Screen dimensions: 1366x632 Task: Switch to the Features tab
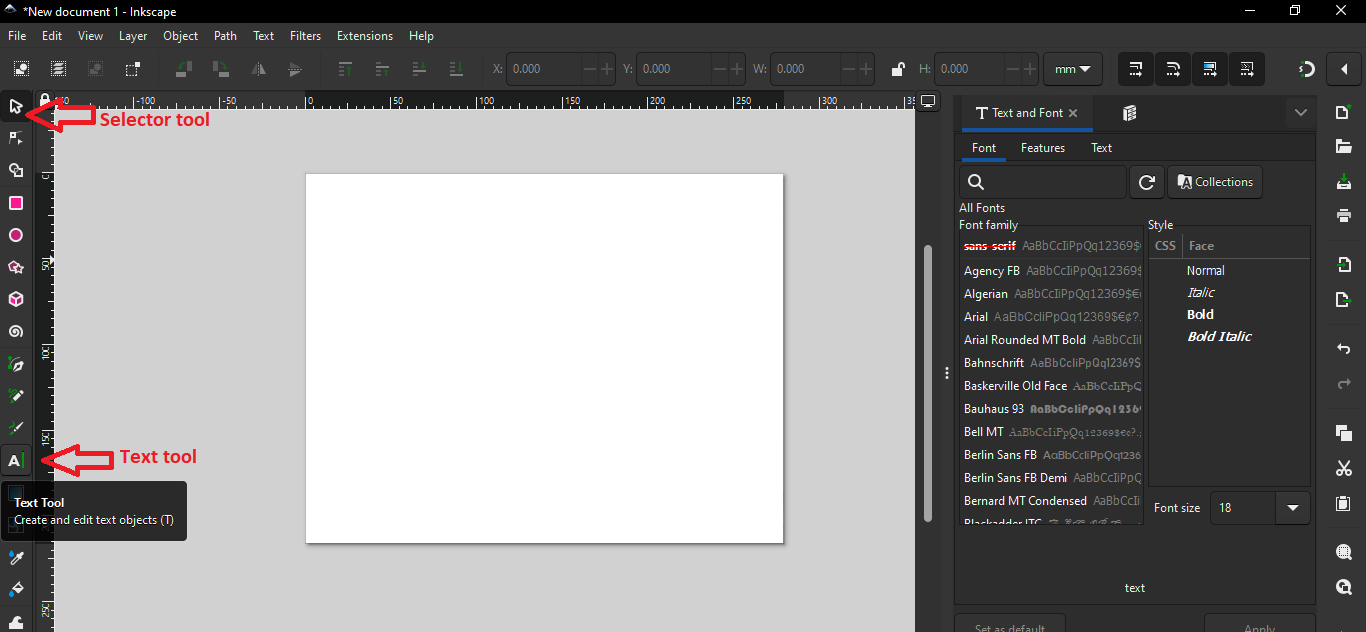tap(1042, 147)
